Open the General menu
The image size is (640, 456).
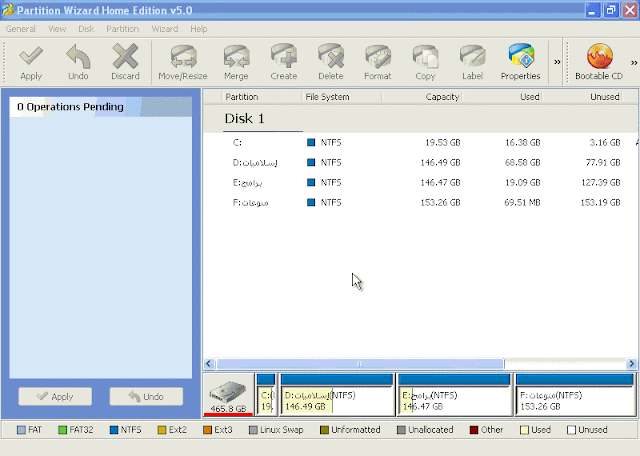(x=20, y=29)
